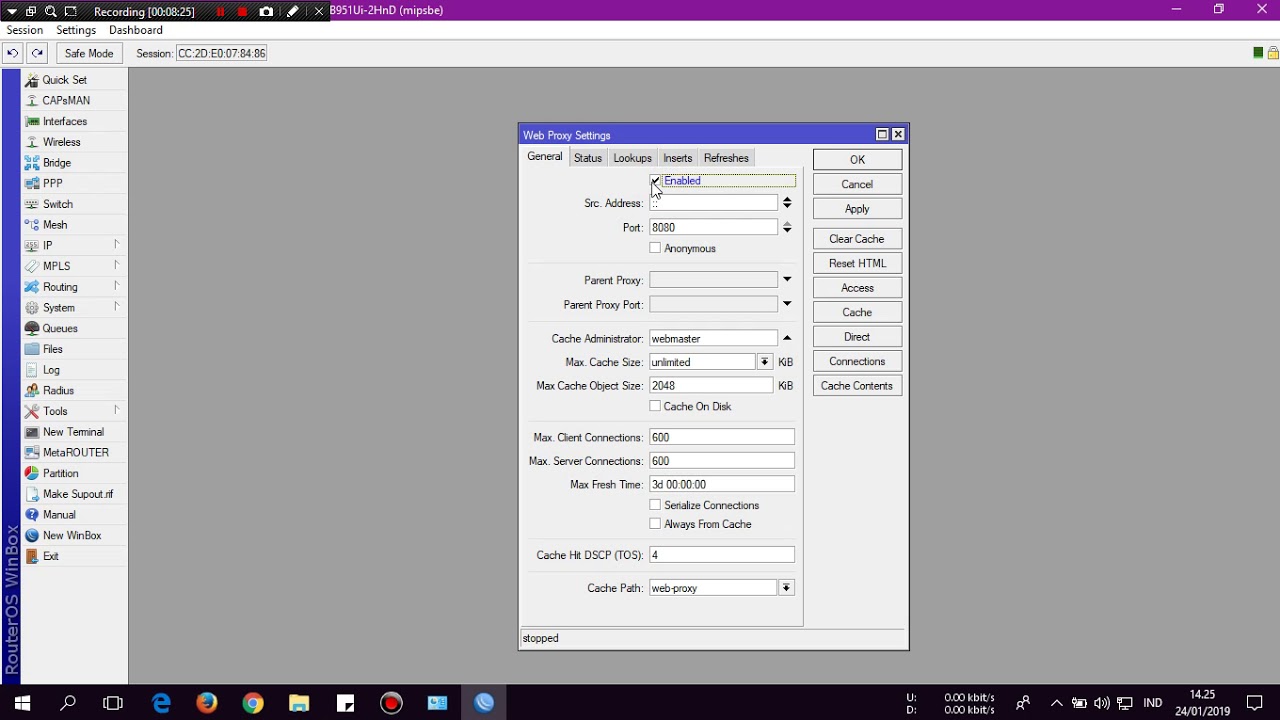Open File Explorer from taskbar
Image resolution: width=1280 pixels, height=720 pixels.
299,703
